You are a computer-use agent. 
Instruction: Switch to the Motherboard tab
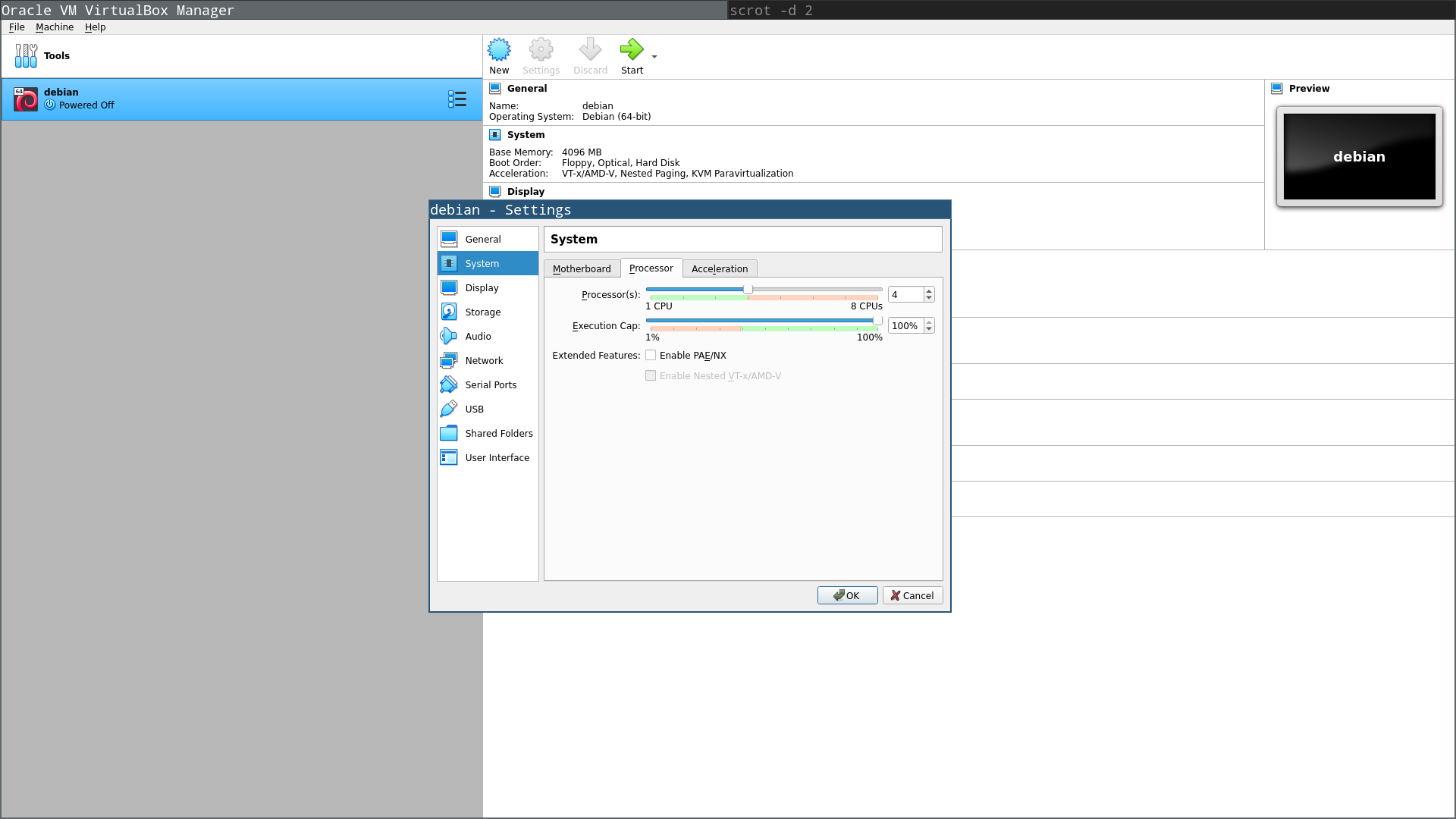[582, 268]
